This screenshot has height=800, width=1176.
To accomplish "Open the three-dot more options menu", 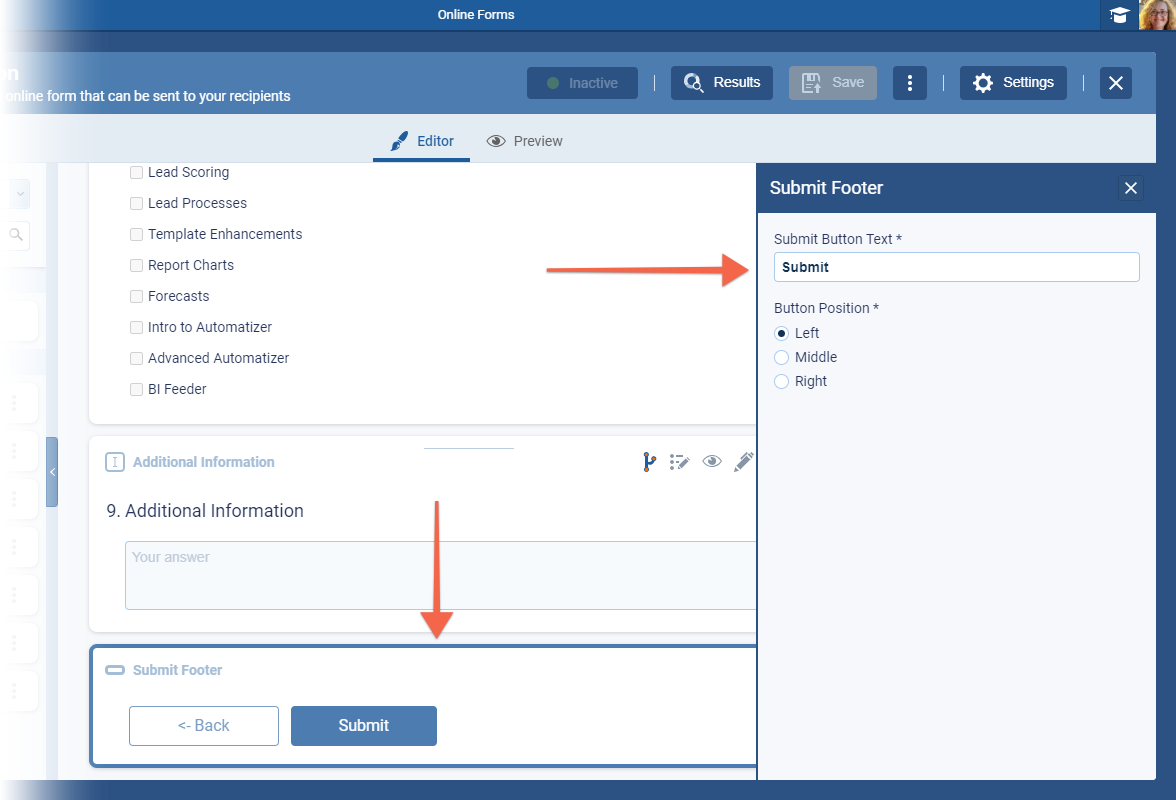I will pos(909,83).
